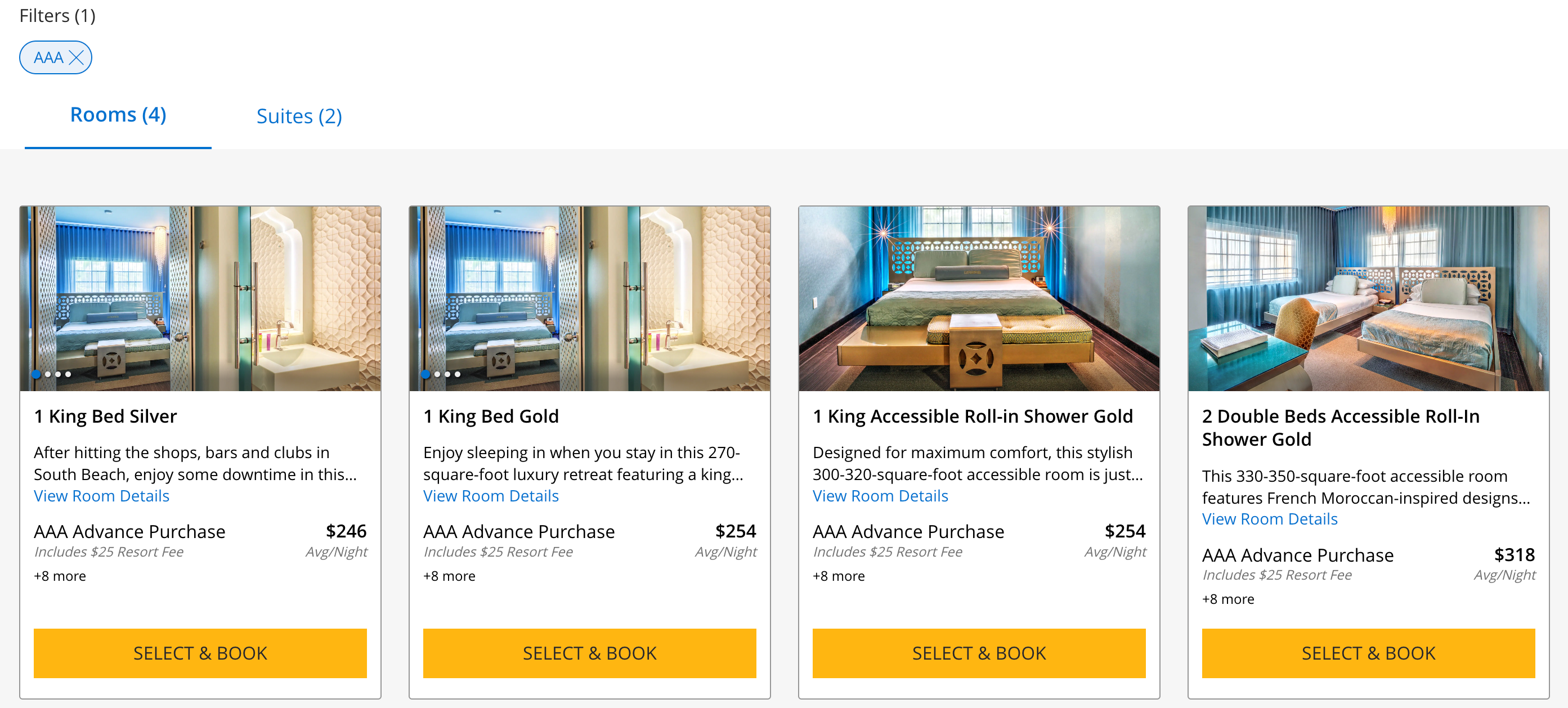
Task: Select & Book the $318 Double Beds room
Action: point(1368,653)
